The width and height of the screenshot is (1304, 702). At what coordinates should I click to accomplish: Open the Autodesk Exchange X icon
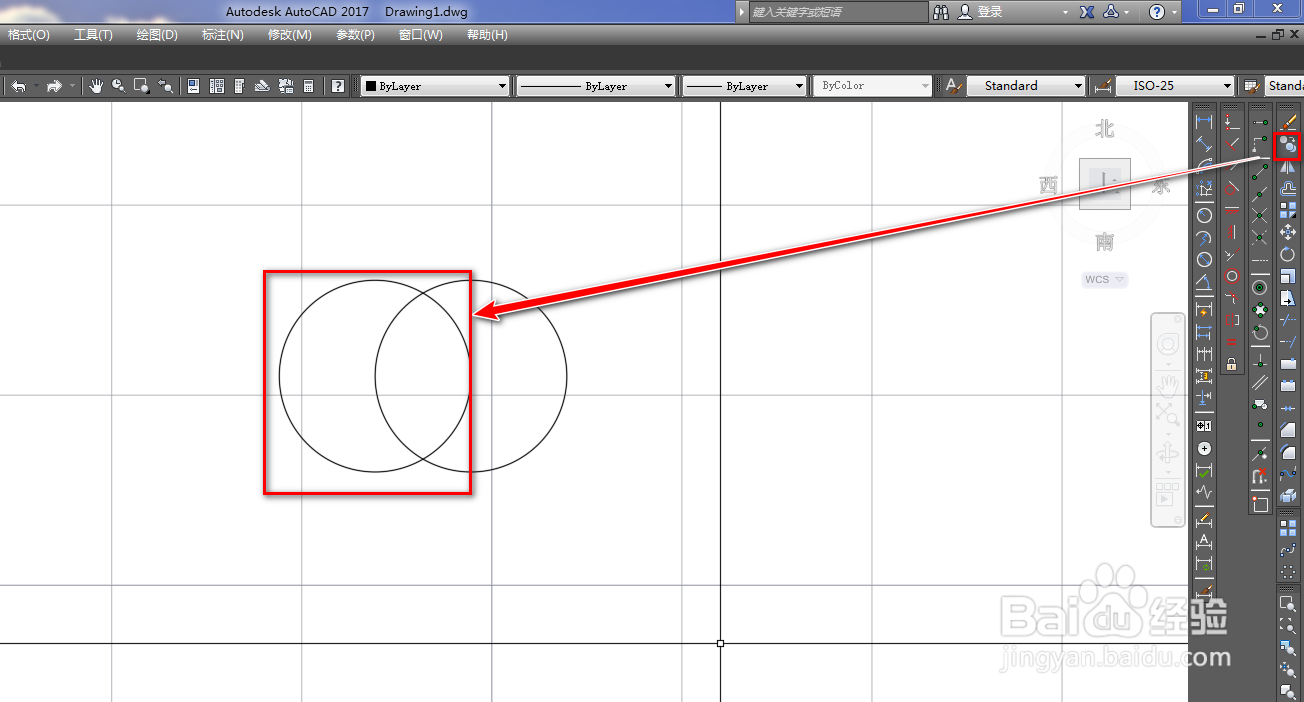click(x=1087, y=12)
